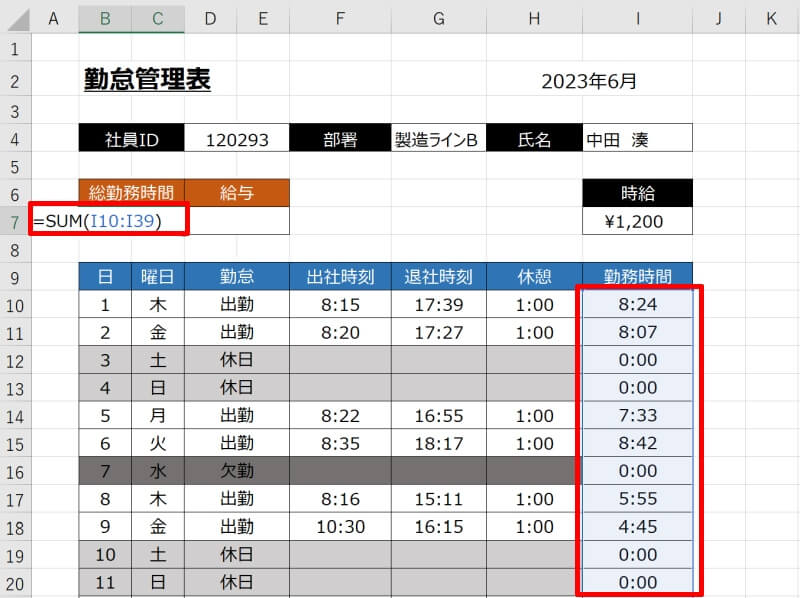Click leave time 16:55 cell
The width and height of the screenshot is (800, 598).
pos(438,415)
